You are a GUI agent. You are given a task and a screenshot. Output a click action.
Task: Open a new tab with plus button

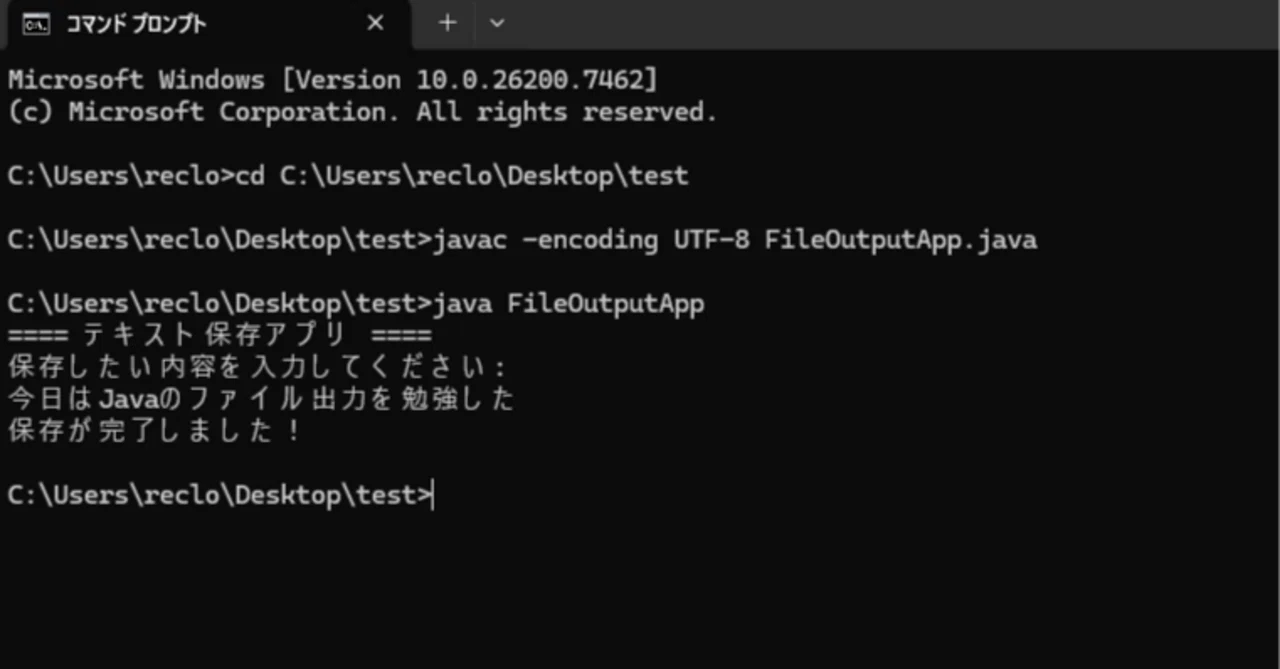coord(447,23)
